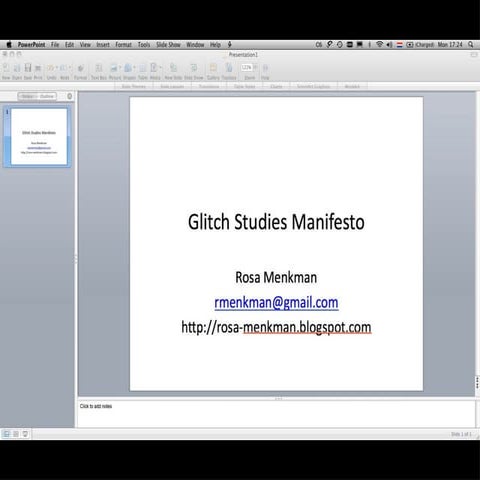
Task: Open the View menu
Action: (x=85, y=45)
